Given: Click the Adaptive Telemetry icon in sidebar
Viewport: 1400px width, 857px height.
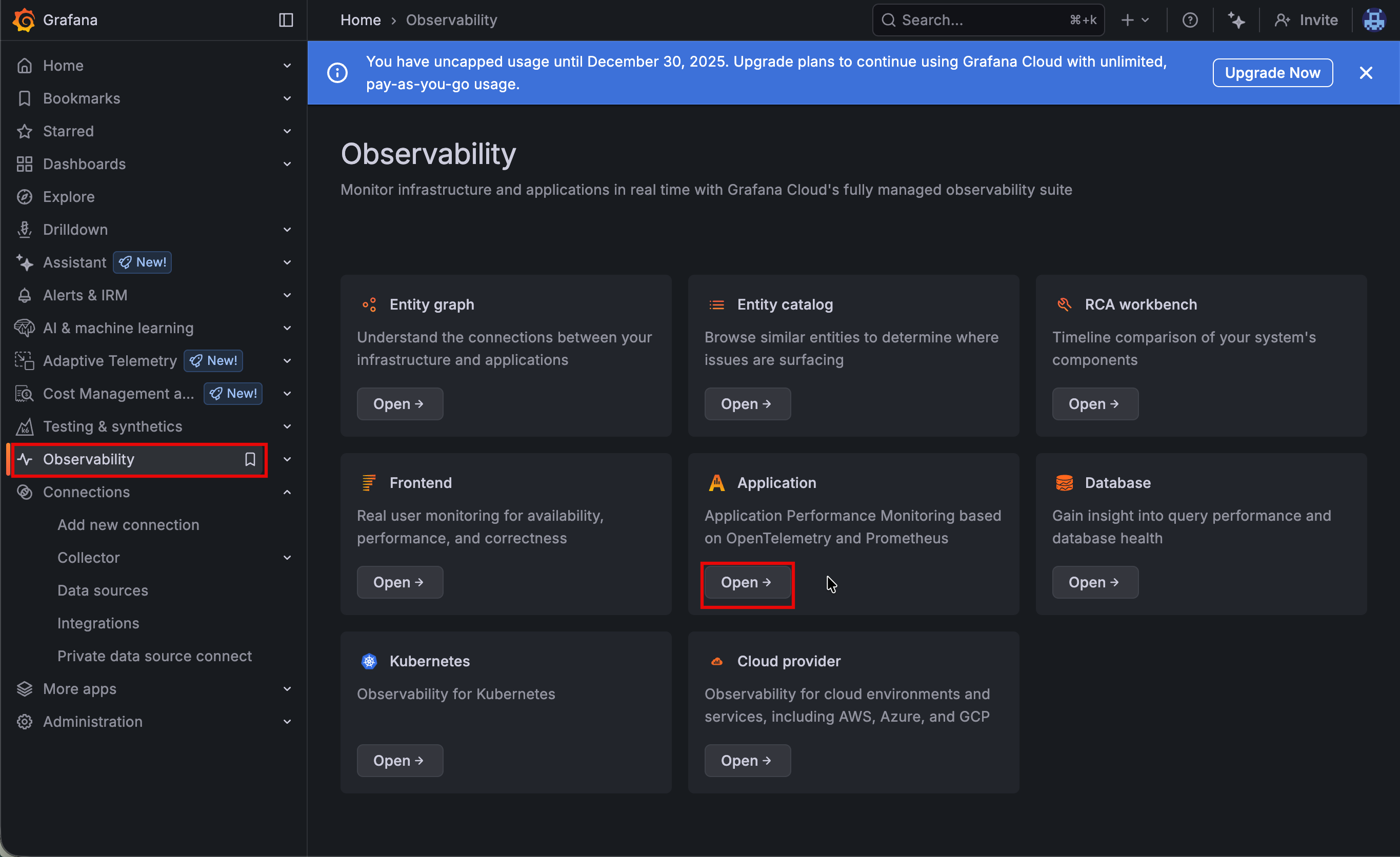Looking at the screenshot, I should pos(25,361).
